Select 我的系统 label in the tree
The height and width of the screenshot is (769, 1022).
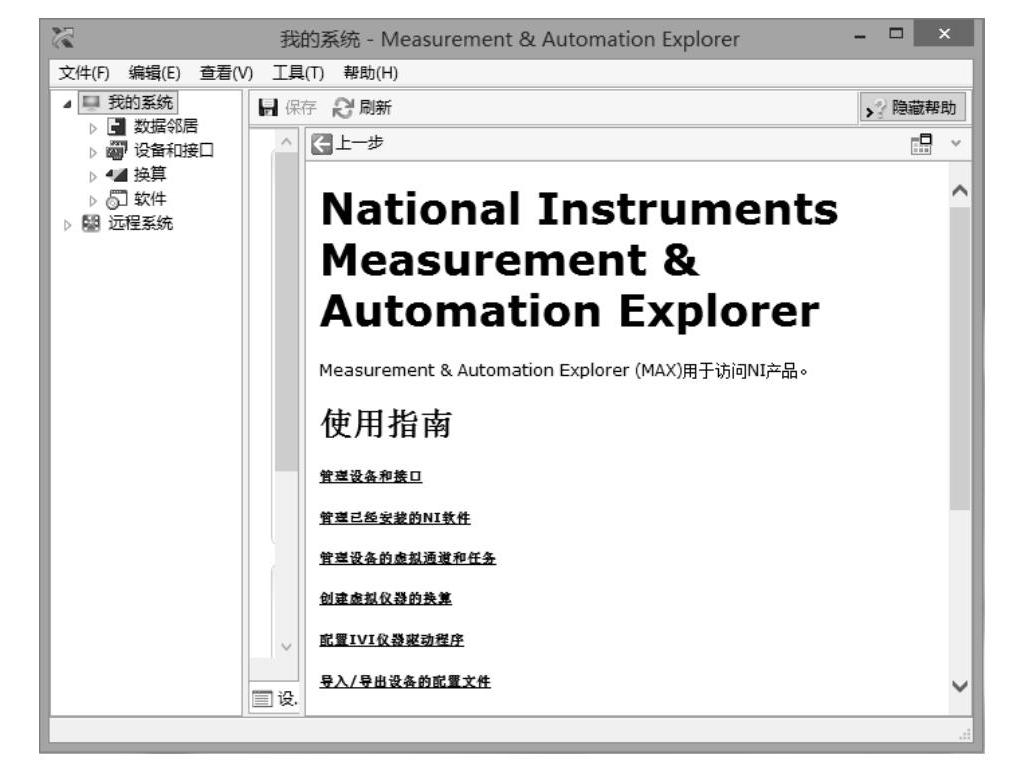tap(140, 103)
